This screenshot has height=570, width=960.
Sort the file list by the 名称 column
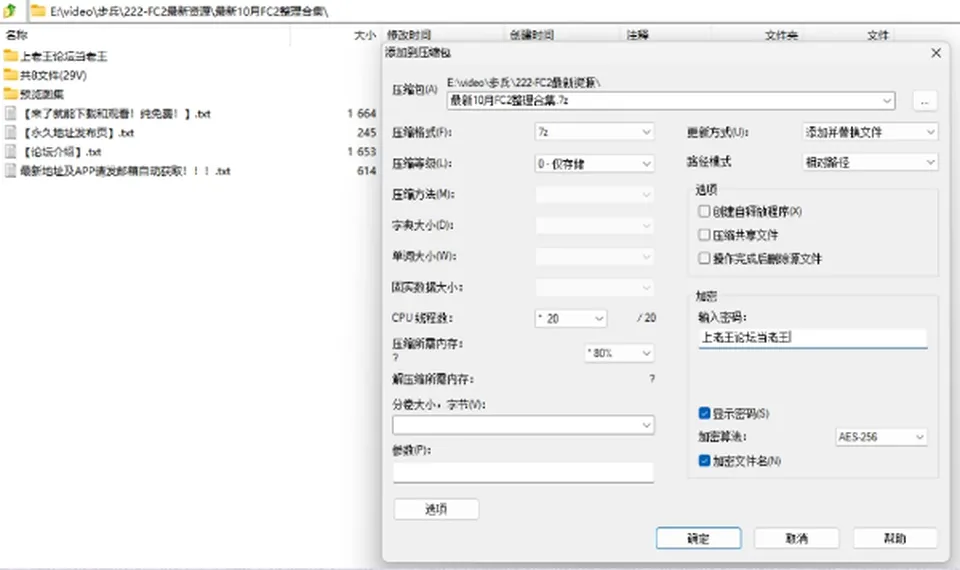pos(17,35)
